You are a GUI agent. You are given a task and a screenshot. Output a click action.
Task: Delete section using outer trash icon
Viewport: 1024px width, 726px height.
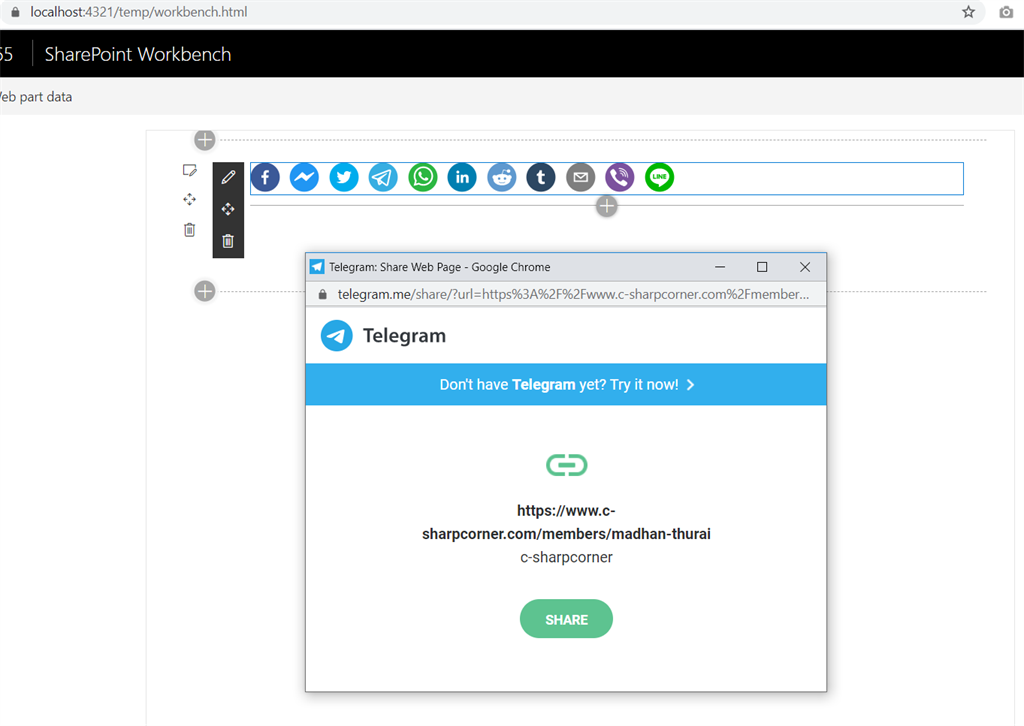pos(189,230)
